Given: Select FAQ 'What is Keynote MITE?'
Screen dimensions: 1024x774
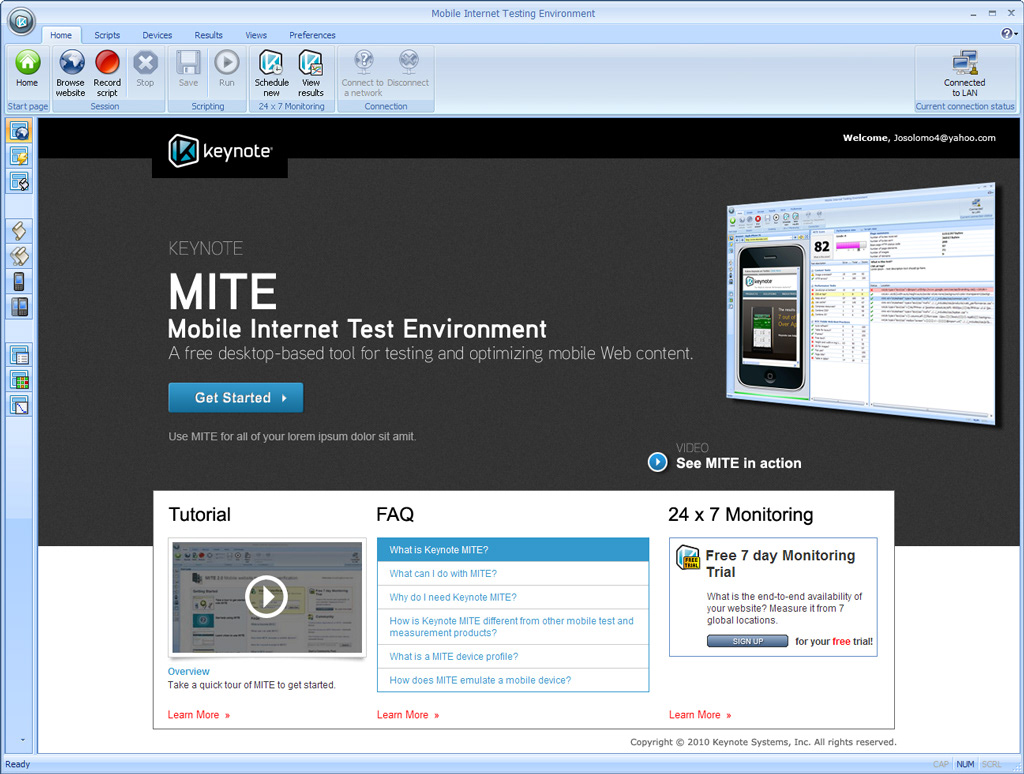Looking at the screenshot, I should pyautogui.click(x=513, y=550).
